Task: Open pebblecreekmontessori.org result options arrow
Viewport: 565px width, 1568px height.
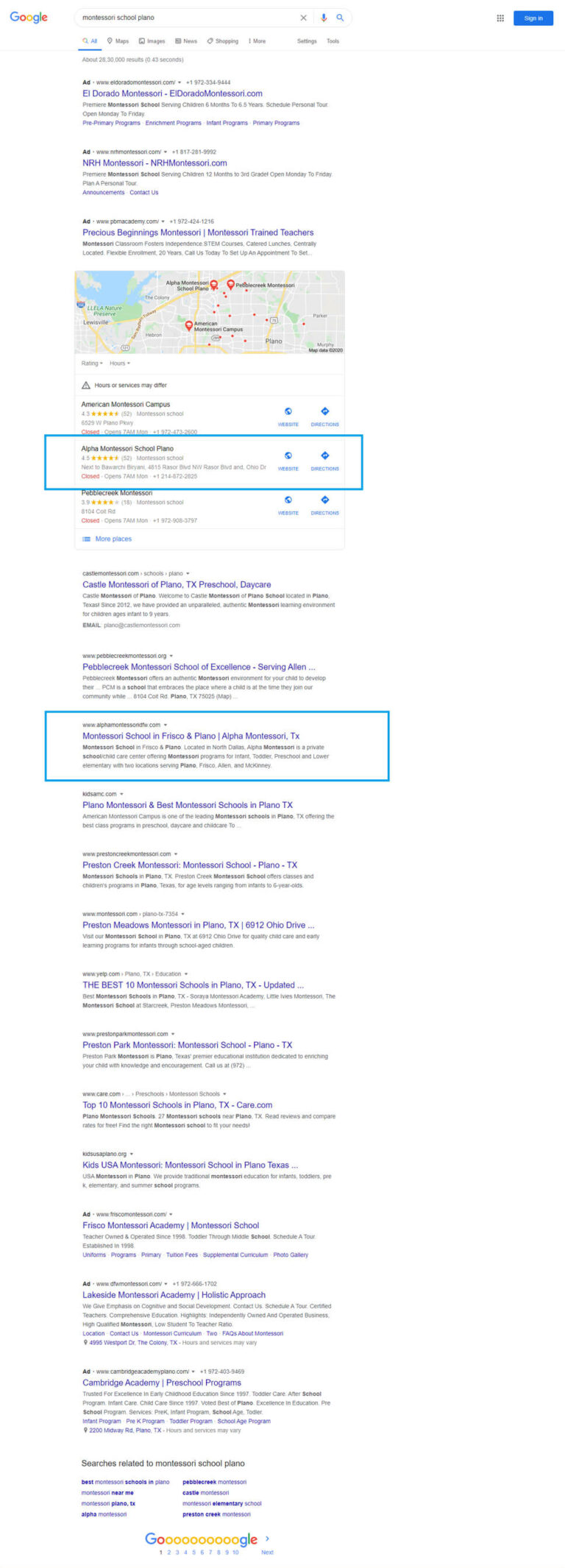Action: [171, 656]
